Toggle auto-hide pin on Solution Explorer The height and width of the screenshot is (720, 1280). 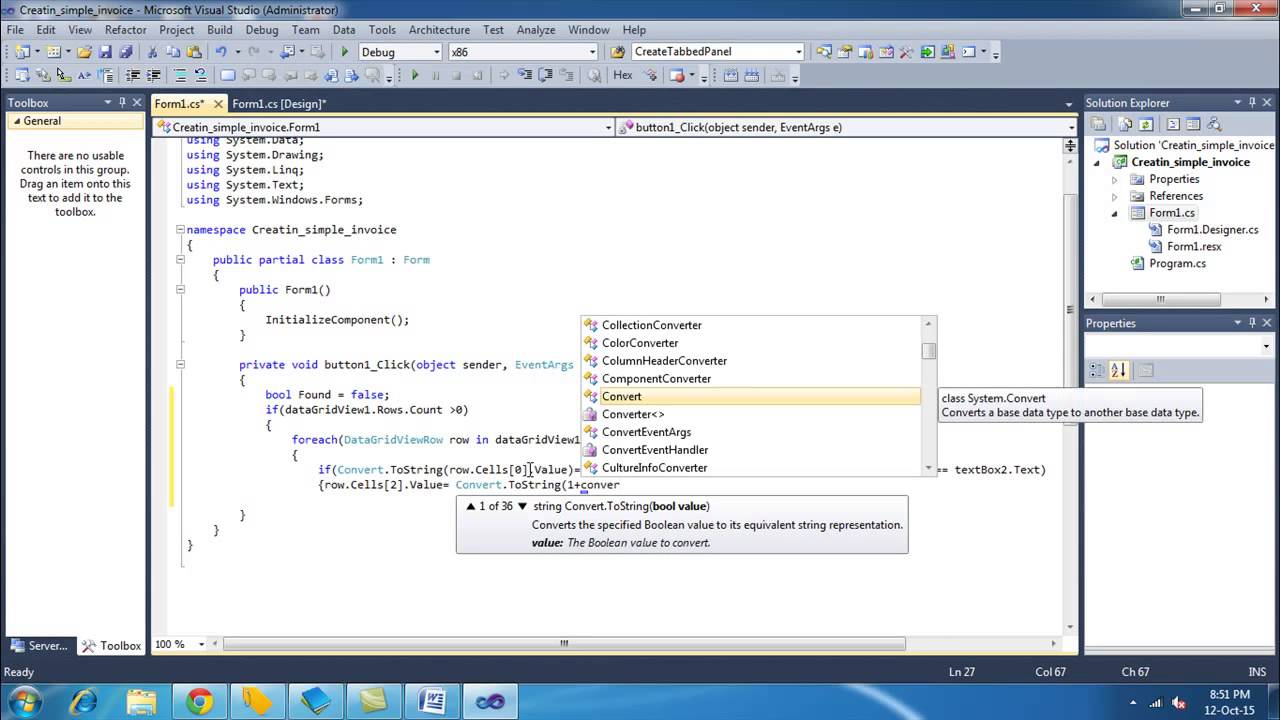pyautogui.click(x=1252, y=102)
